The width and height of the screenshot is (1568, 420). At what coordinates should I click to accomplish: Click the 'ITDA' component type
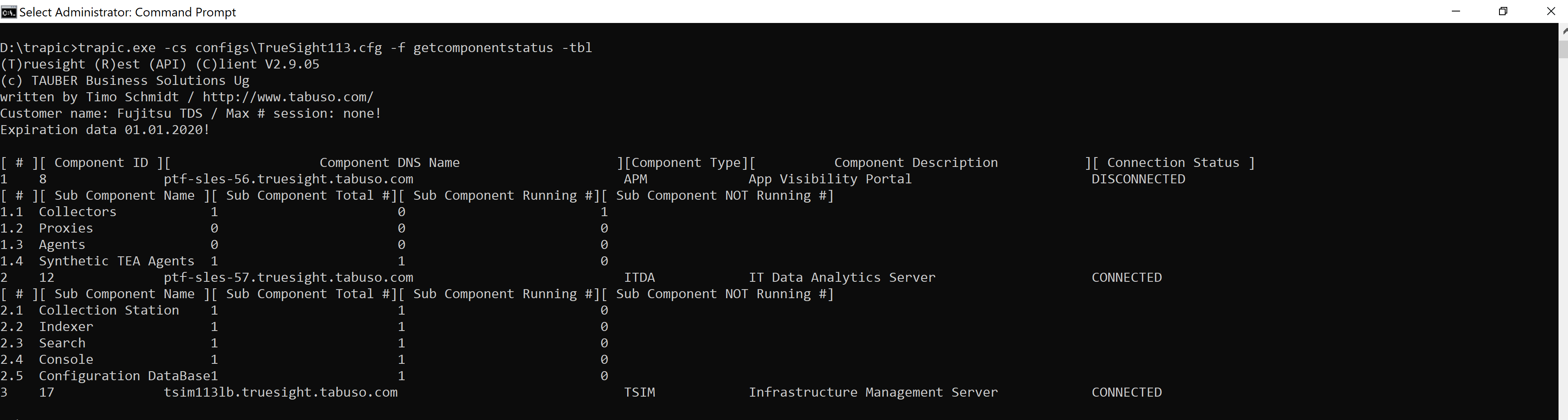point(640,277)
